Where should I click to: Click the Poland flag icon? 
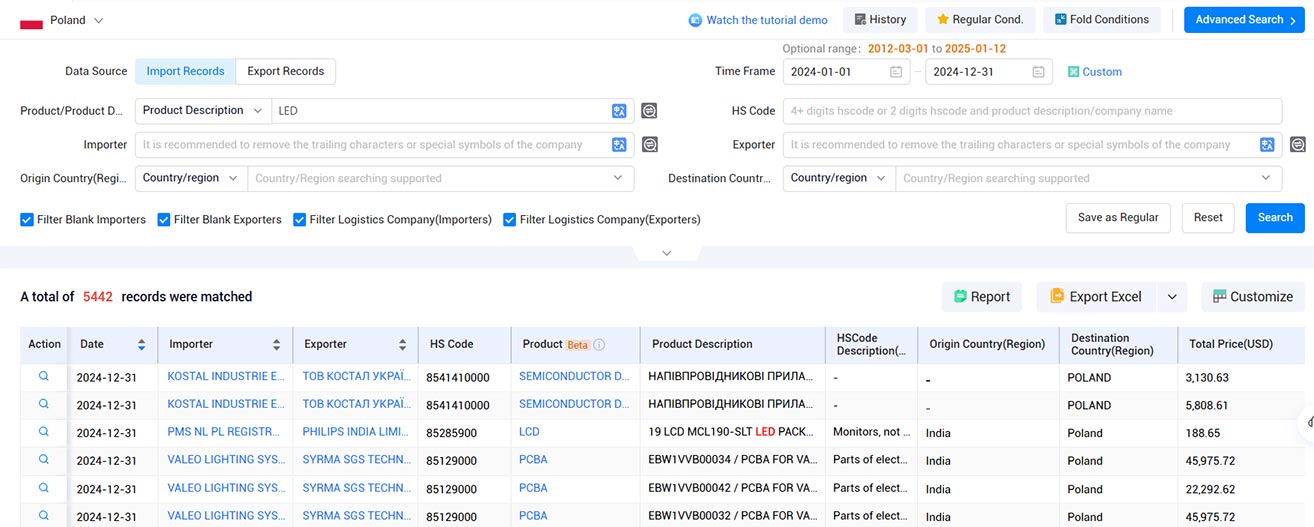click(31, 21)
